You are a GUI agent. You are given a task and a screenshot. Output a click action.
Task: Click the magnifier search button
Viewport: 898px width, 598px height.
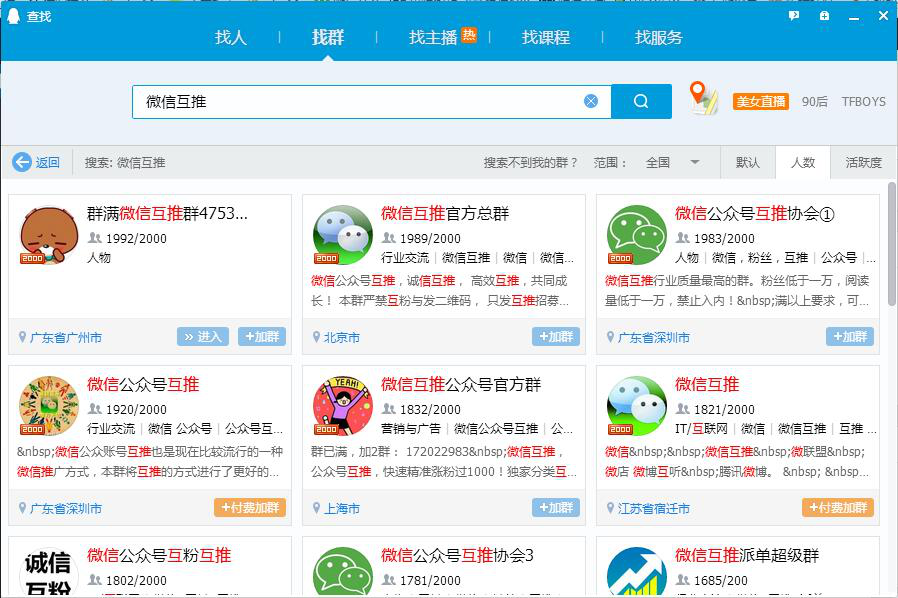[x=641, y=101]
